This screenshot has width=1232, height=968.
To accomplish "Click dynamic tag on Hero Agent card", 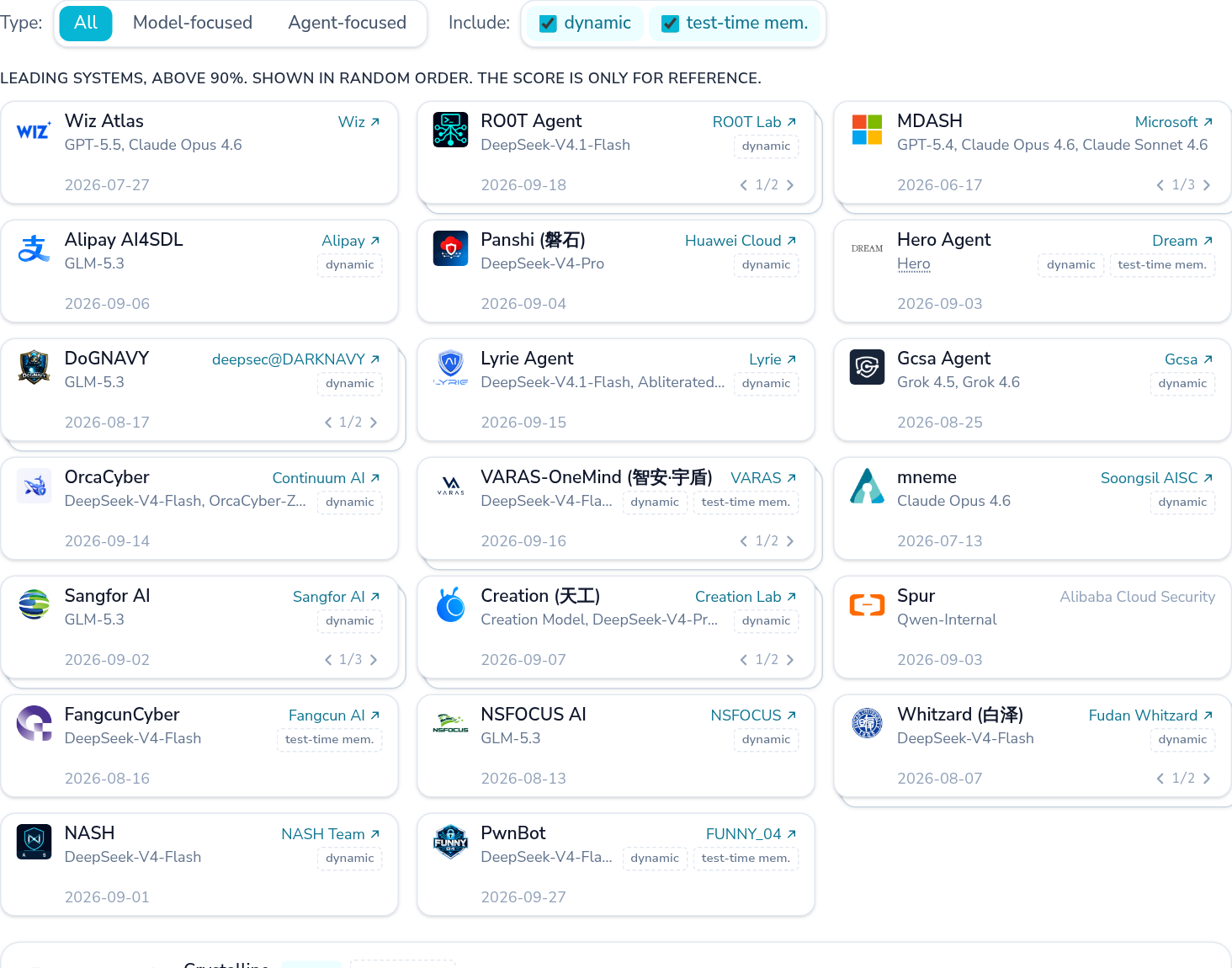I will point(1070,265).
